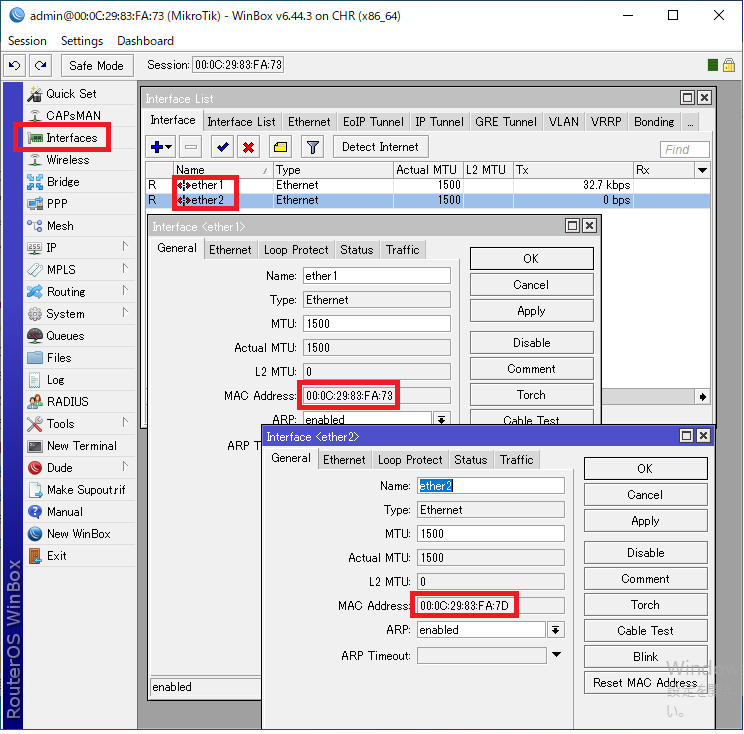The height and width of the screenshot is (734, 744).
Task: Click Disable in ether1 window
Action: click(531, 343)
